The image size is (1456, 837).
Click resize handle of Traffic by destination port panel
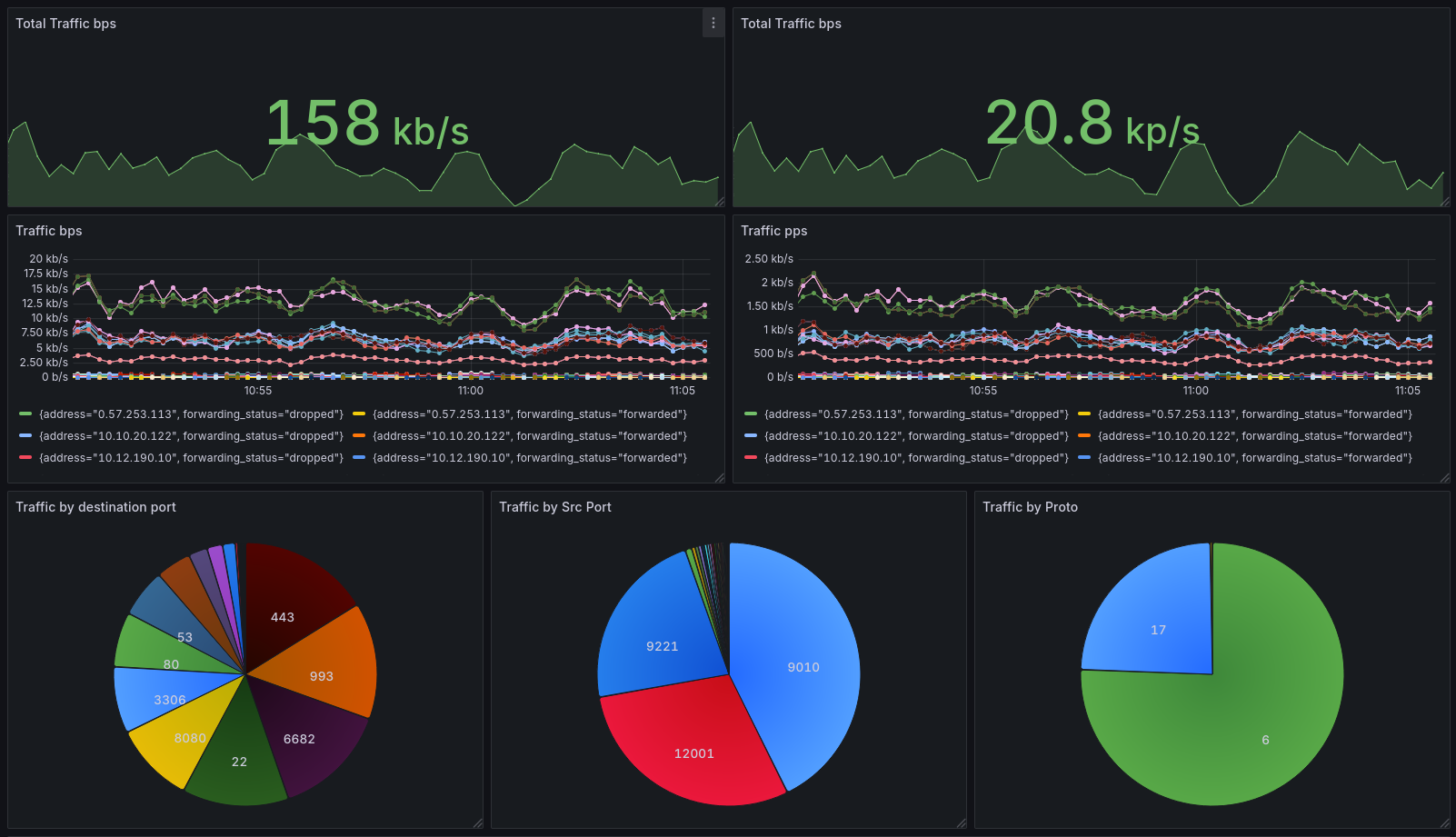(x=478, y=823)
